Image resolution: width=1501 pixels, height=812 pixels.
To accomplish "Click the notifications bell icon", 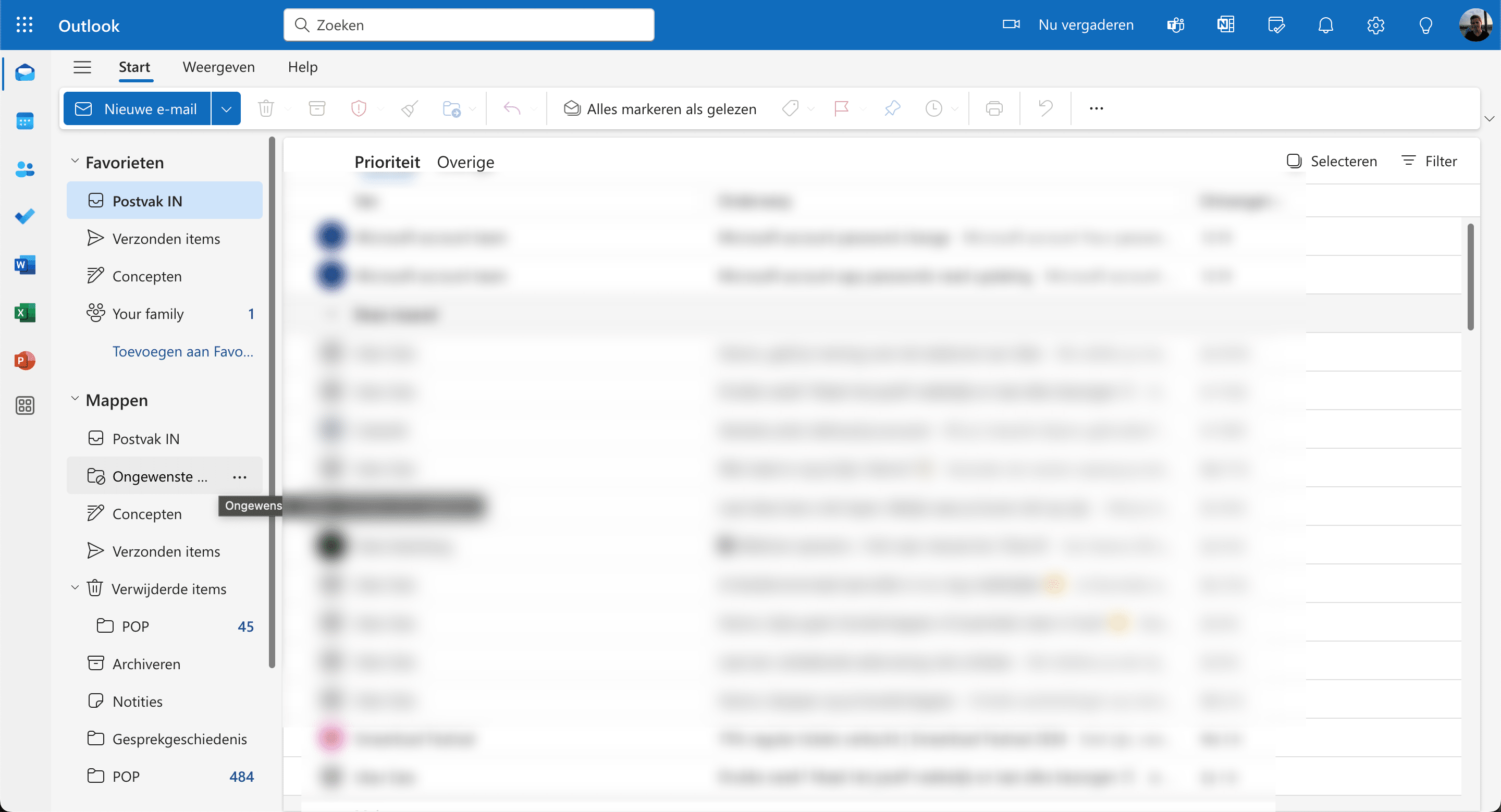I will click(x=1325, y=25).
